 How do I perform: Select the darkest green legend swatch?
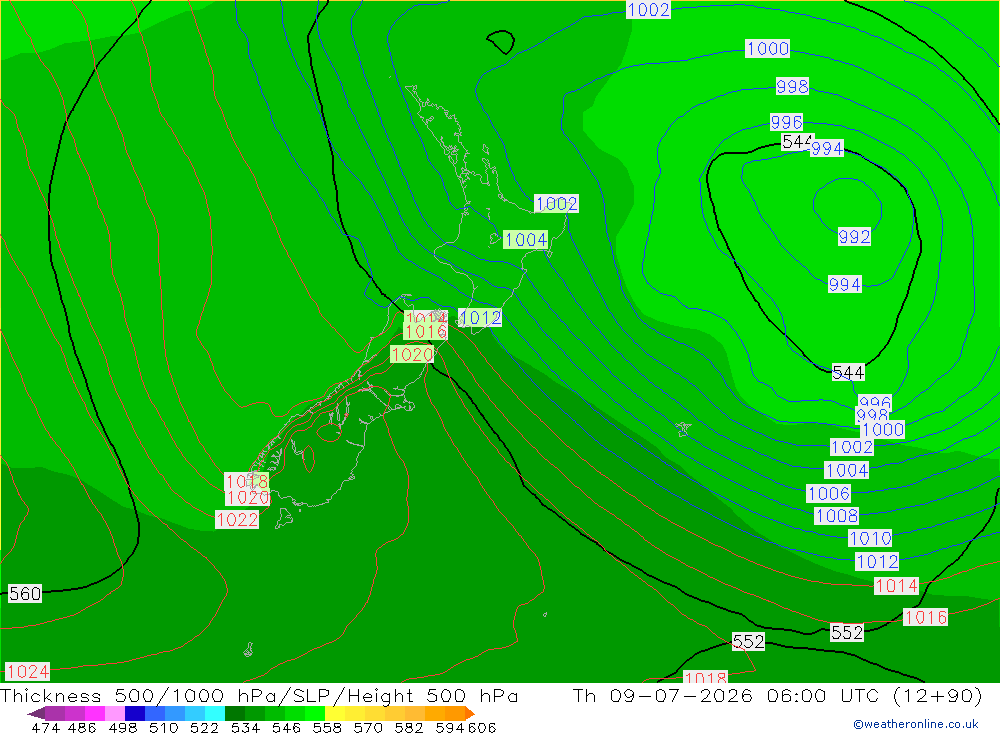[235, 713]
